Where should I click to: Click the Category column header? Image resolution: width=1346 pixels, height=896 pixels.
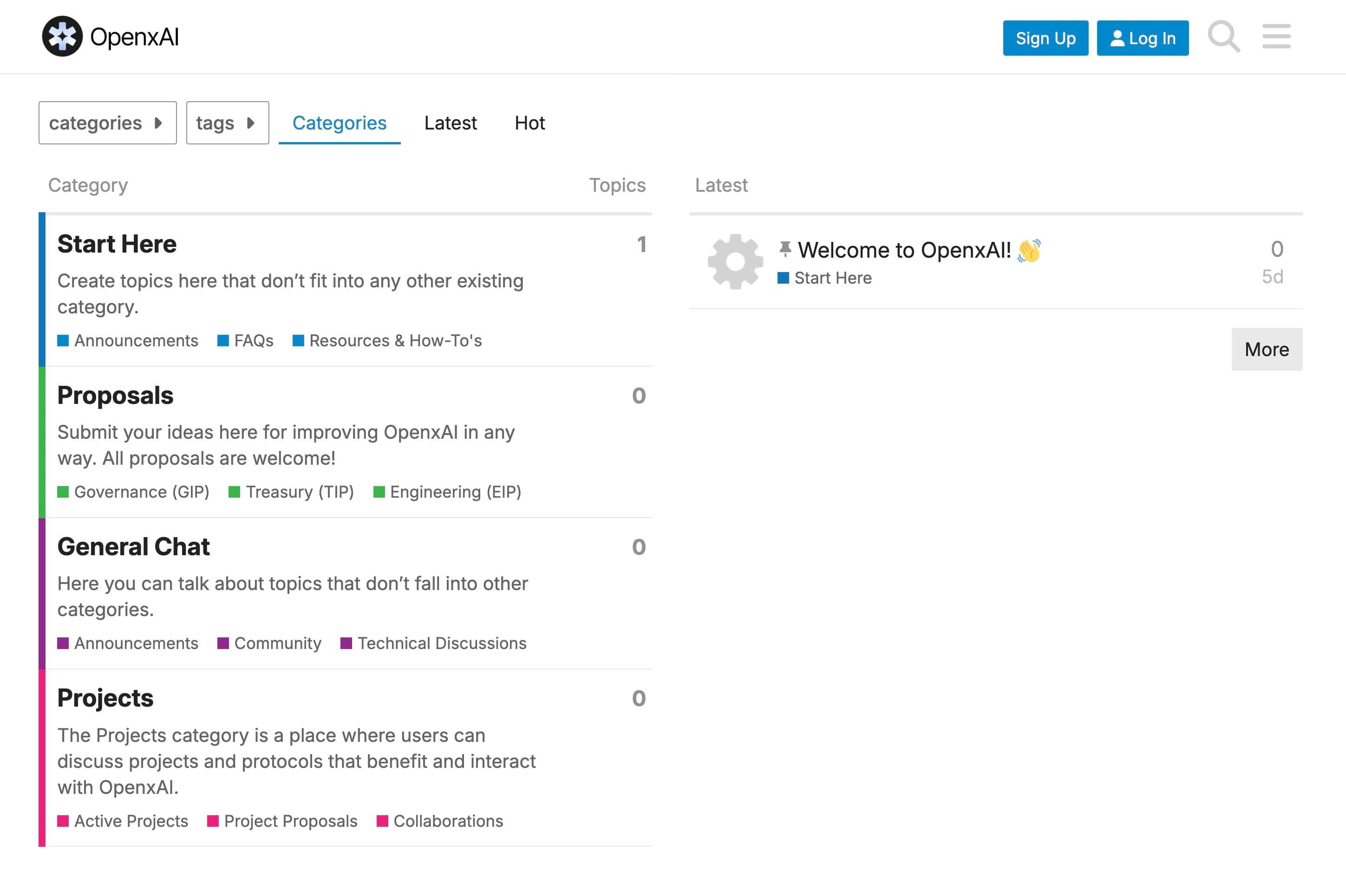point(88,185)
